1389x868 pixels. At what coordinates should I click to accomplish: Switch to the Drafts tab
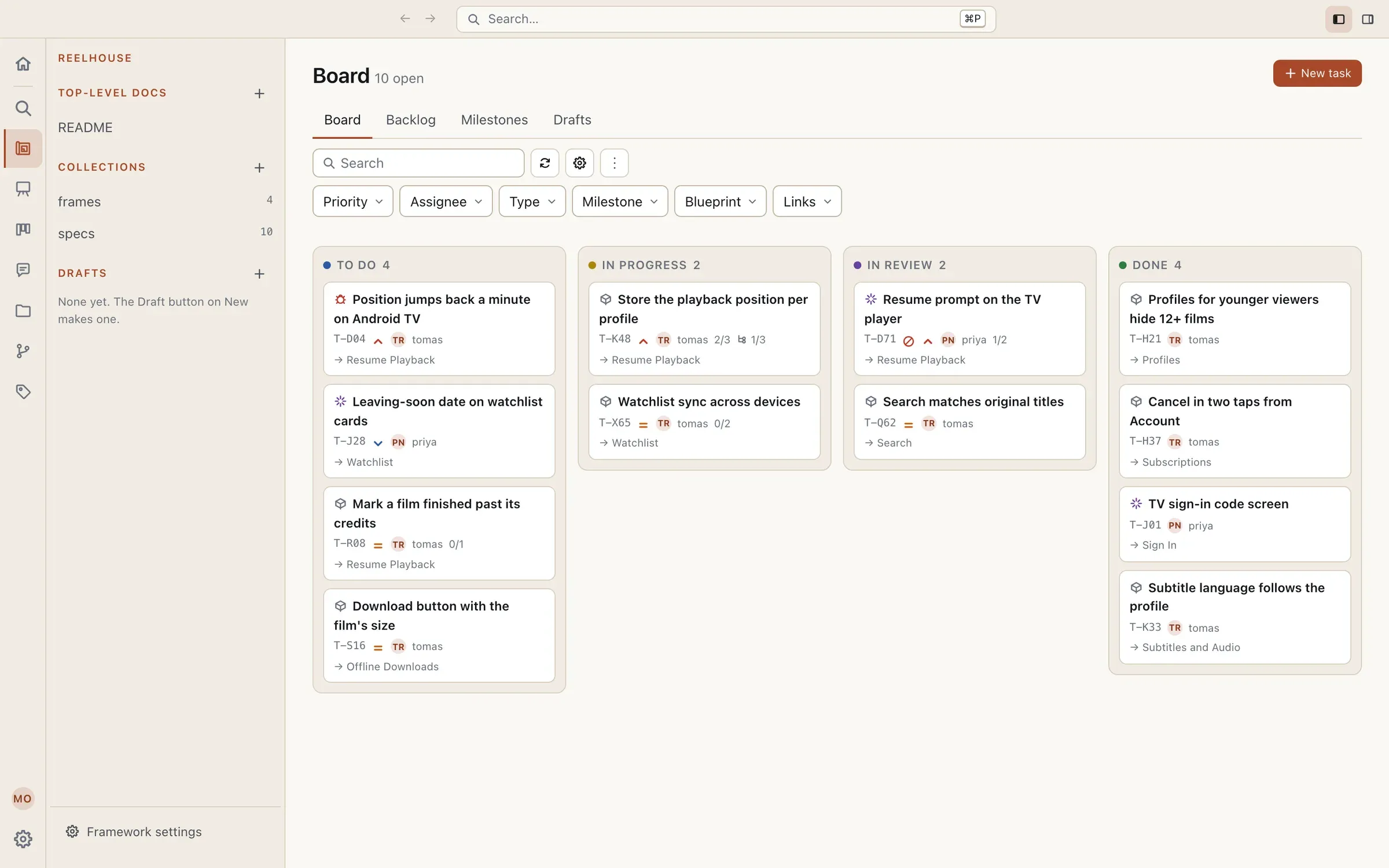(x=572, y=120)
